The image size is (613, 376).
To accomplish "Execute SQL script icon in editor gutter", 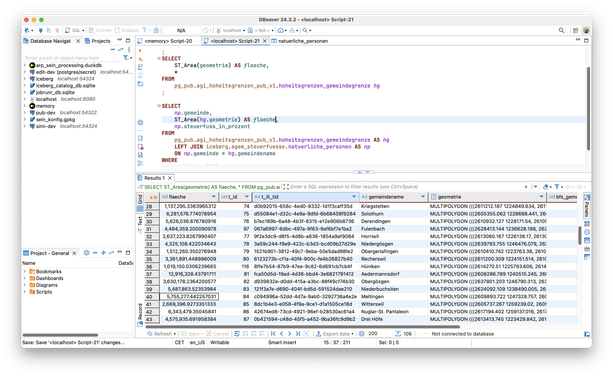I will (140, 67).
